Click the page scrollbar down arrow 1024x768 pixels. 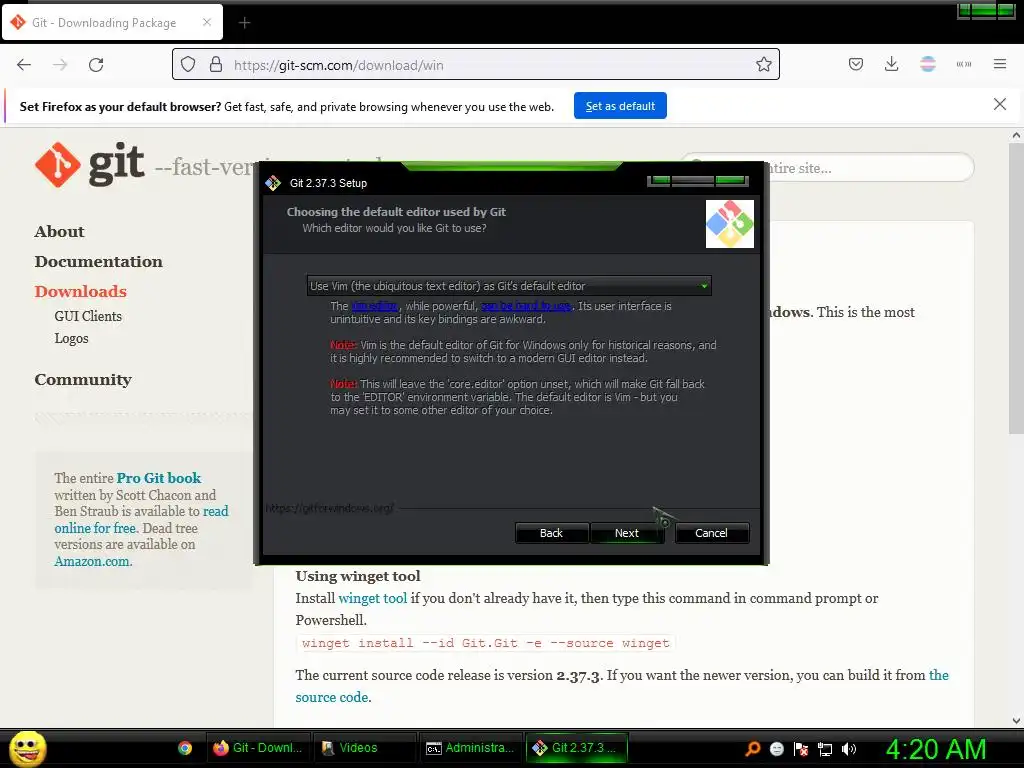1016,720
